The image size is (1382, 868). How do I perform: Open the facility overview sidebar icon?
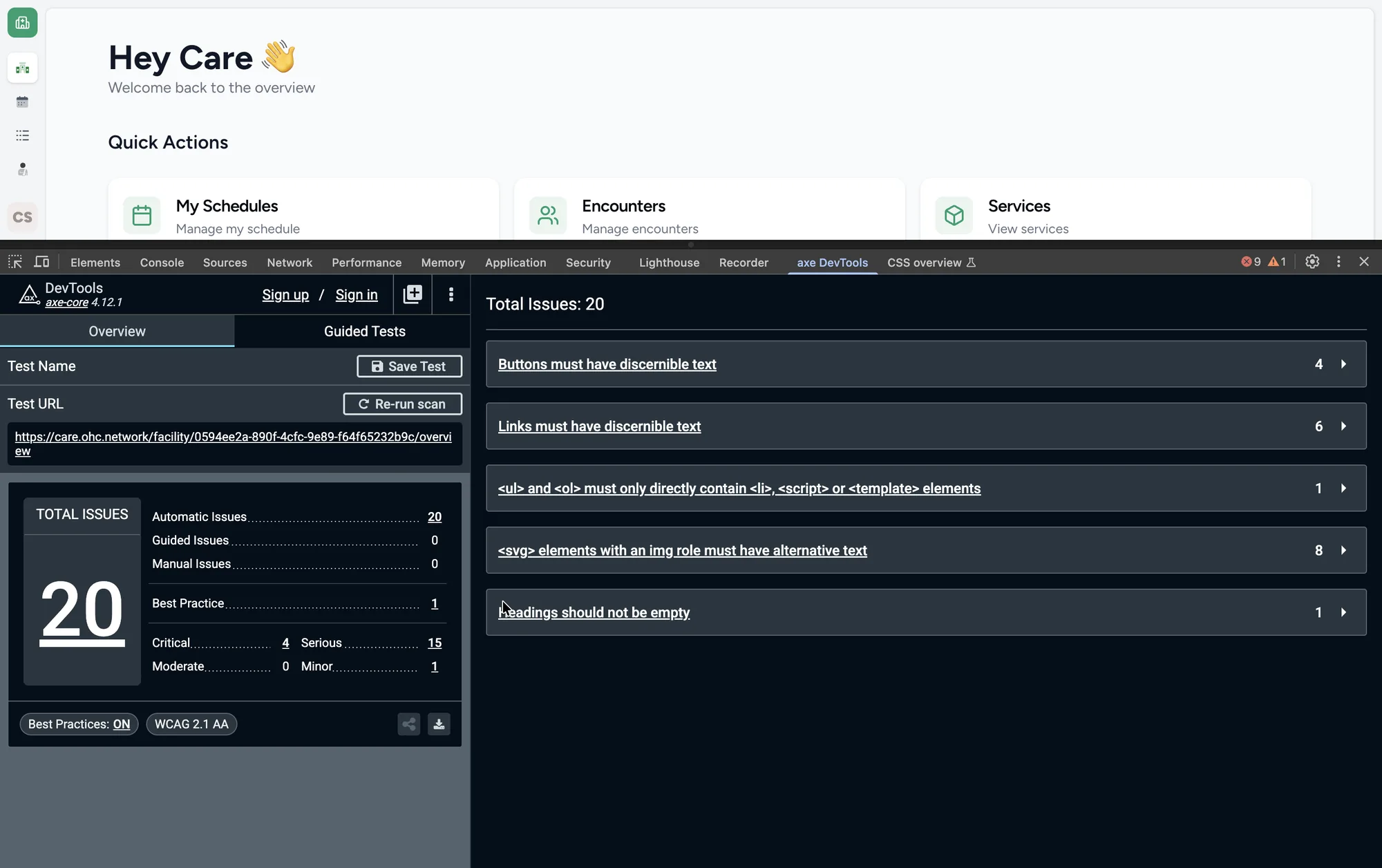point(22,68)
